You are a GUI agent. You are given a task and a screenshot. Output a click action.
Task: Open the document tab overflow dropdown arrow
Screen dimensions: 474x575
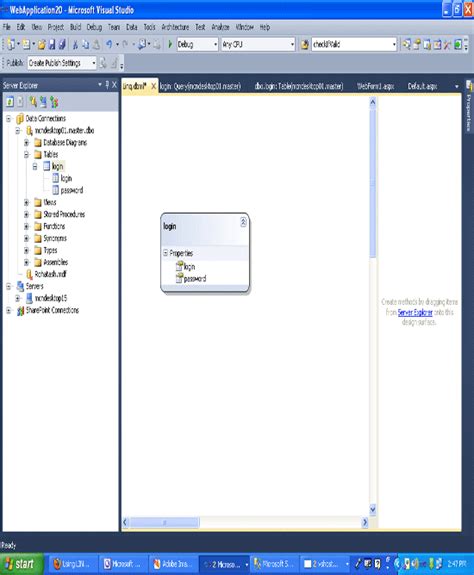tap(457, 86)
